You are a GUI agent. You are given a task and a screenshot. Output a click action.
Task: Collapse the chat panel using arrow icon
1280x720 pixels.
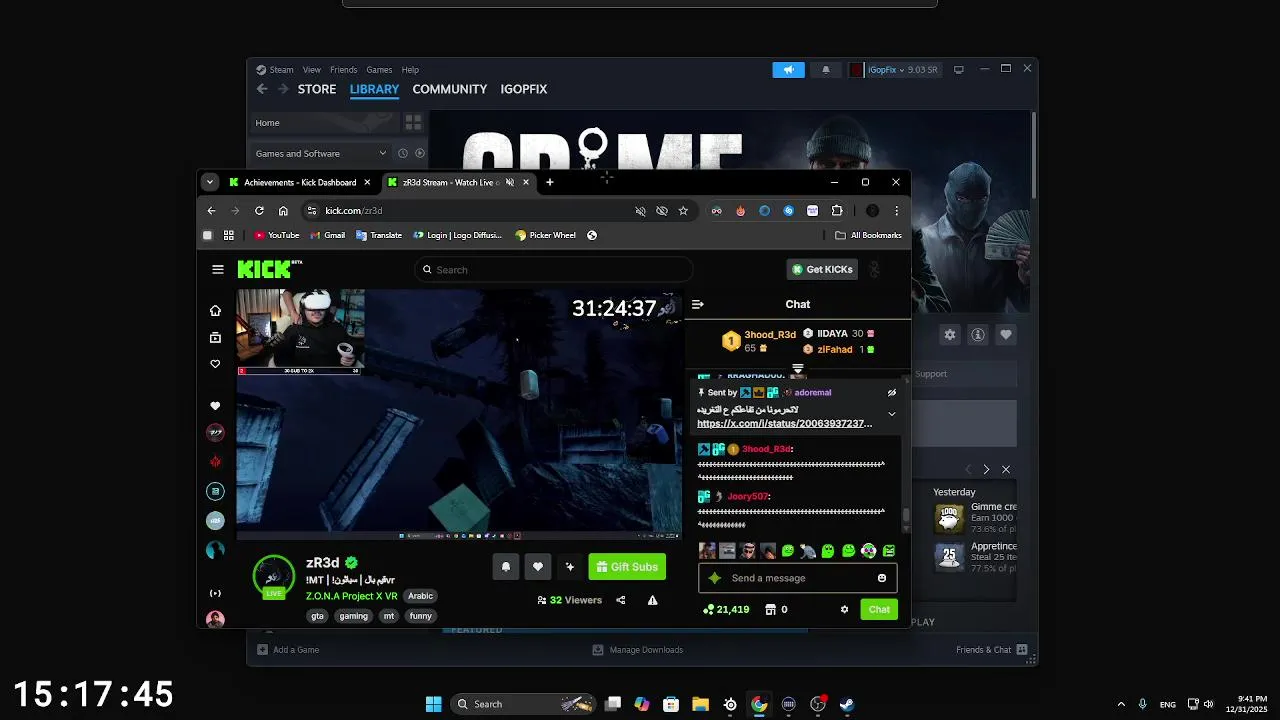(698, 304)
